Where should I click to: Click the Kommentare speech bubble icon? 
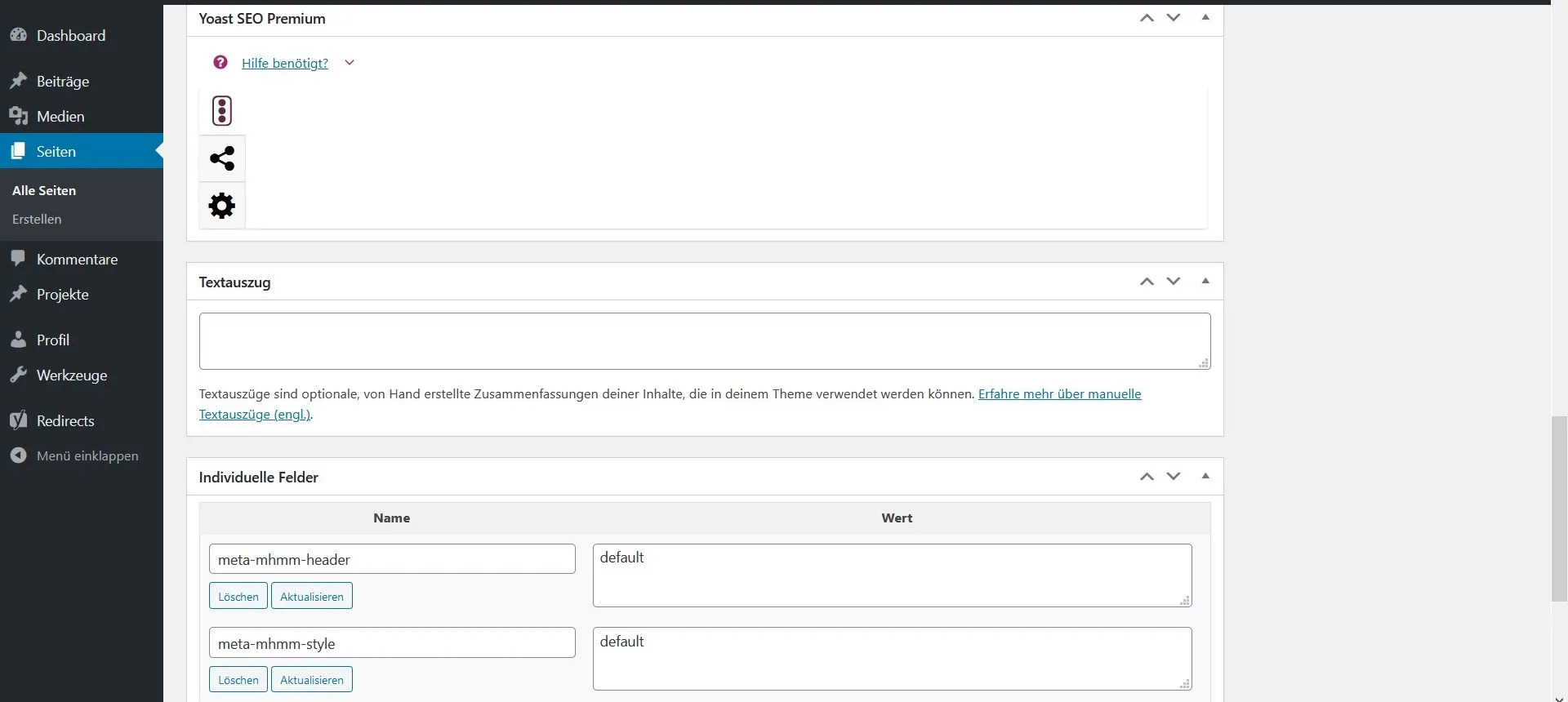coord(18,259)
